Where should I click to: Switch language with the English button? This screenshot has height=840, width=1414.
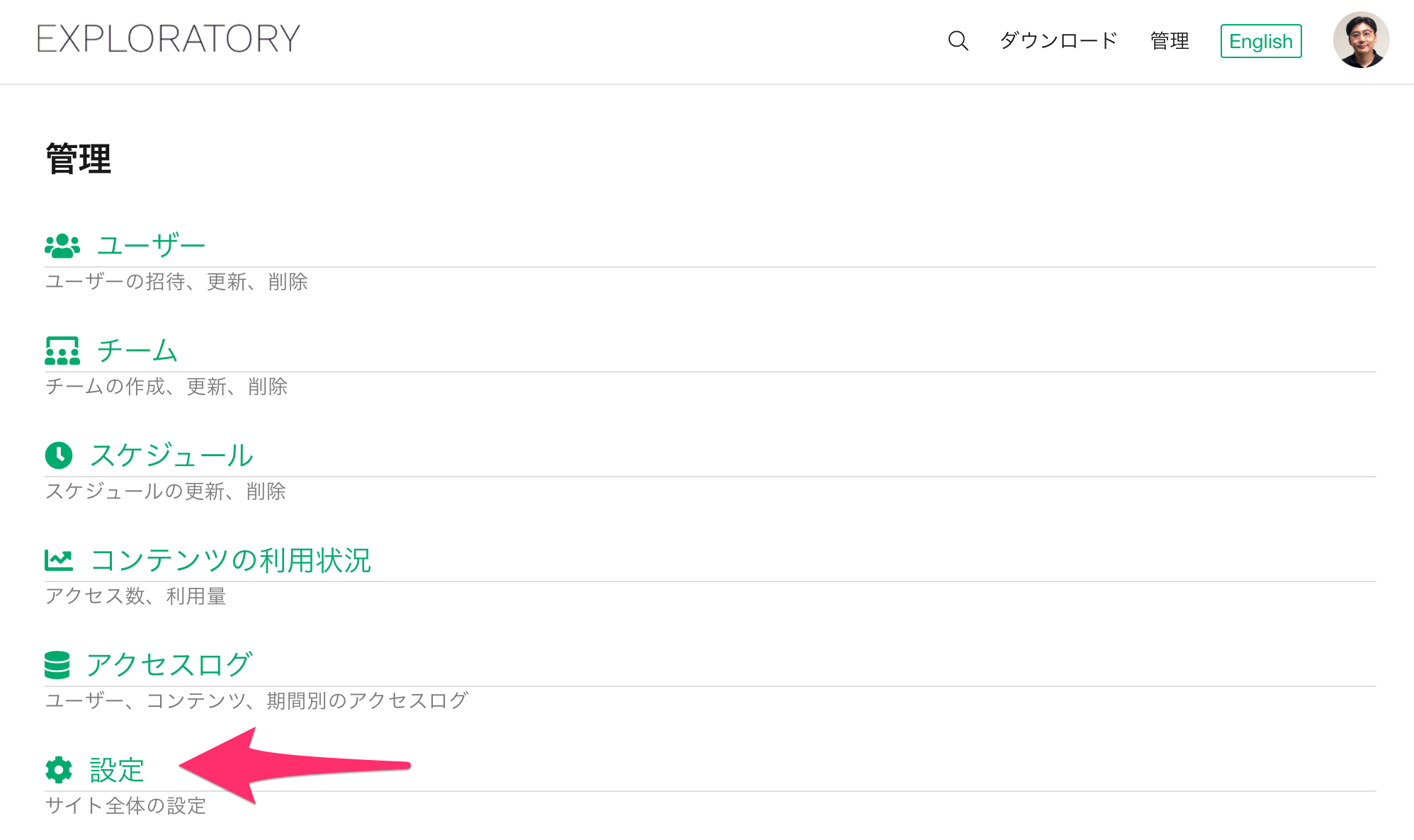pyautogui.click(x=1261, y=41)
